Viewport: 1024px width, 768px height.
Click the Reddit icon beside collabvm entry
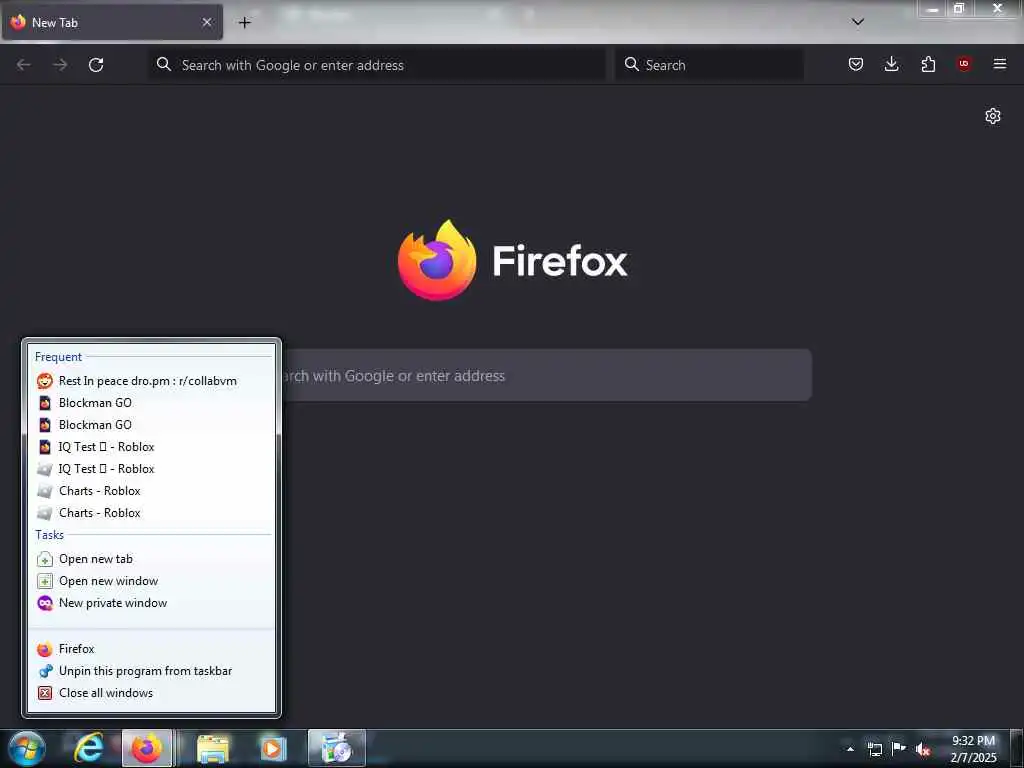[x=44, y=381]
